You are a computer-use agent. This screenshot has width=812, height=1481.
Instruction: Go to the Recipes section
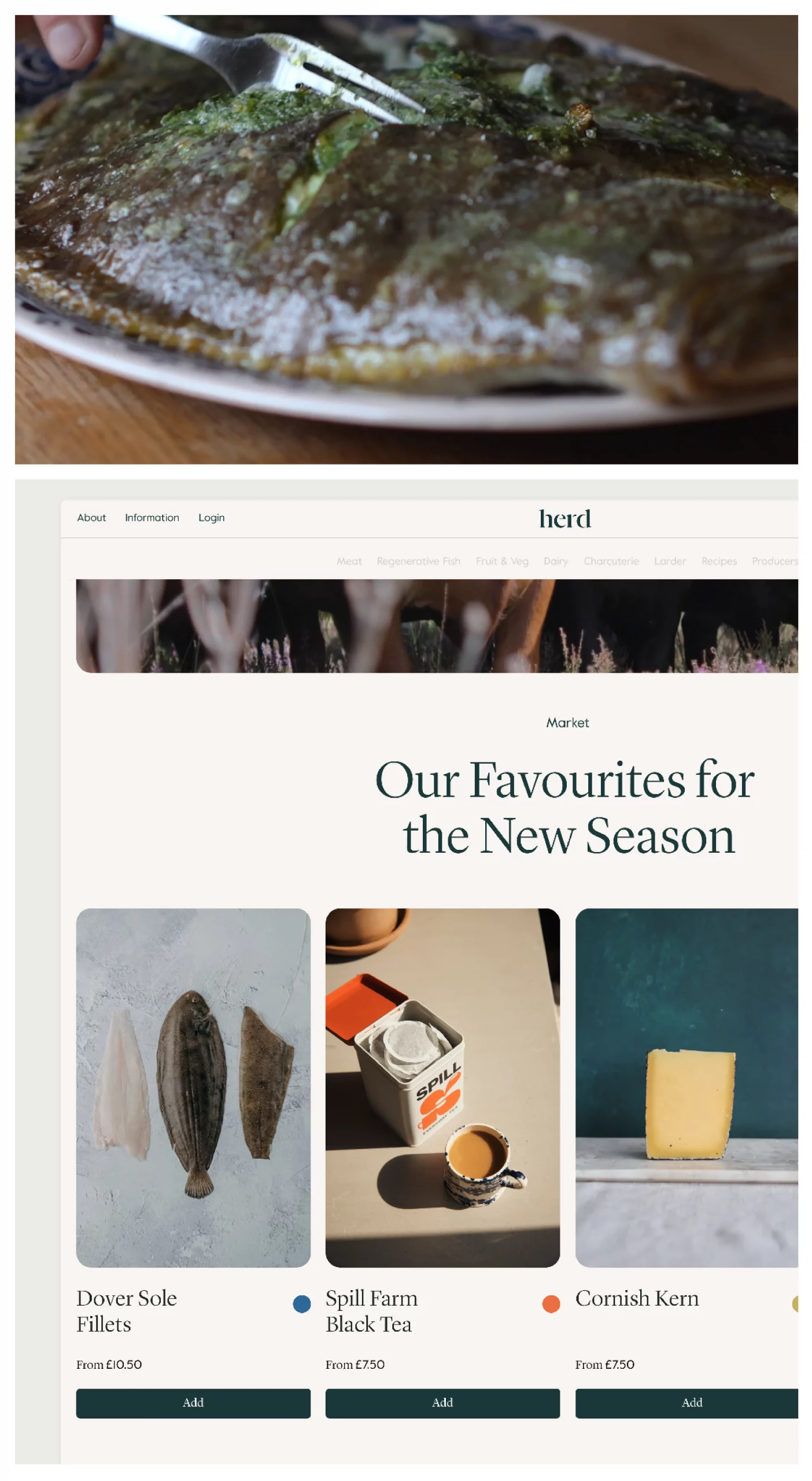click(719, 561)
